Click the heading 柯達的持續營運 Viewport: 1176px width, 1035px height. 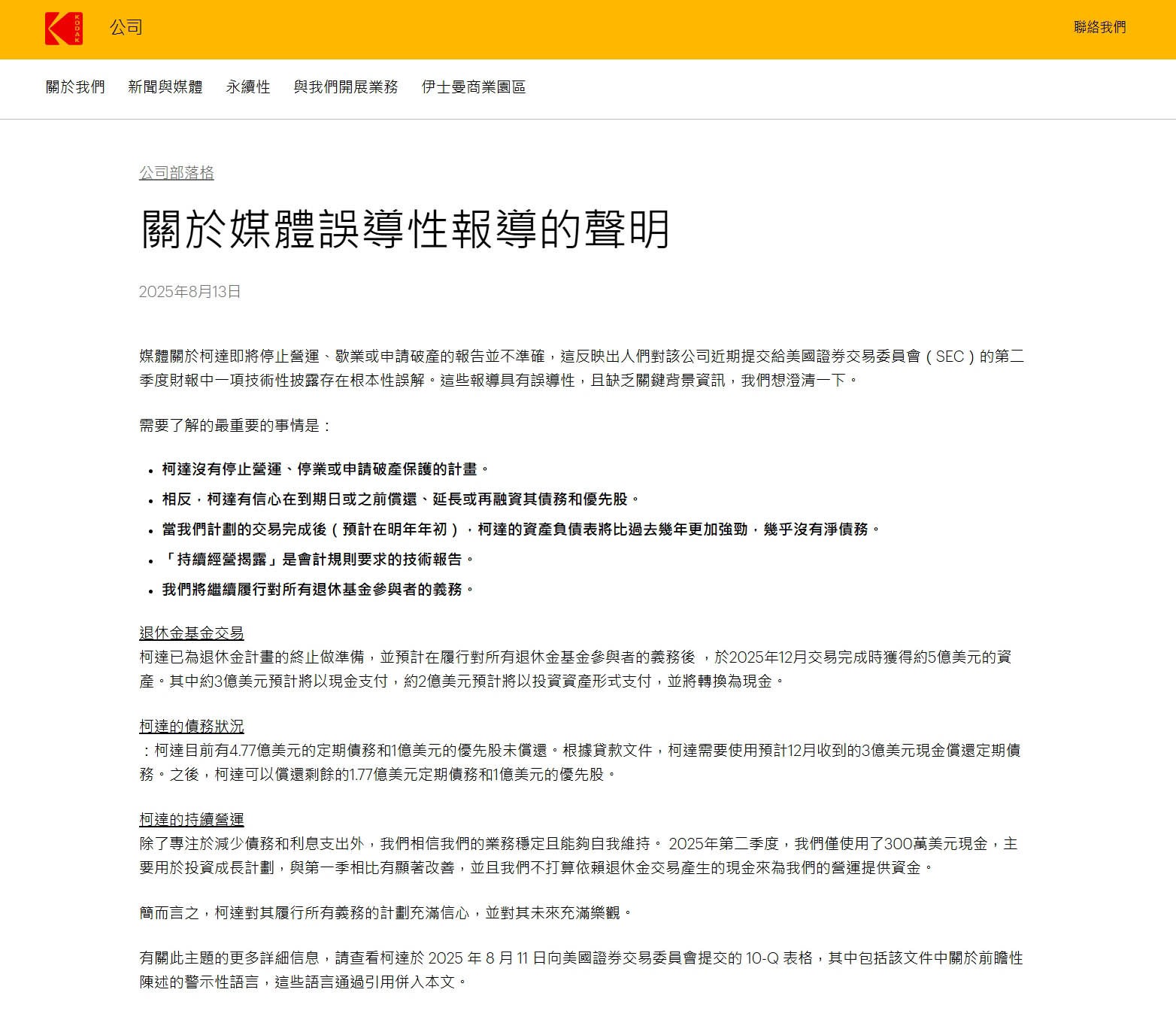coord(192,820)
